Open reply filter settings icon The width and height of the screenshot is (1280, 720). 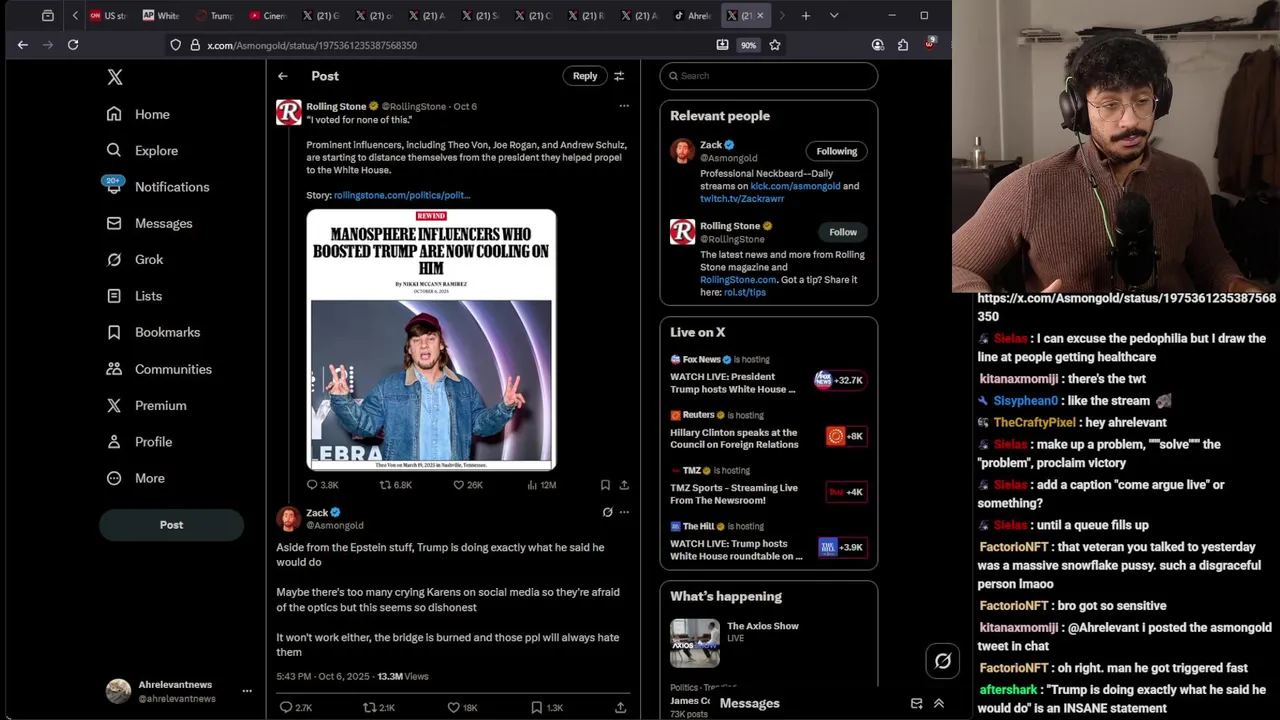[619, 76]
